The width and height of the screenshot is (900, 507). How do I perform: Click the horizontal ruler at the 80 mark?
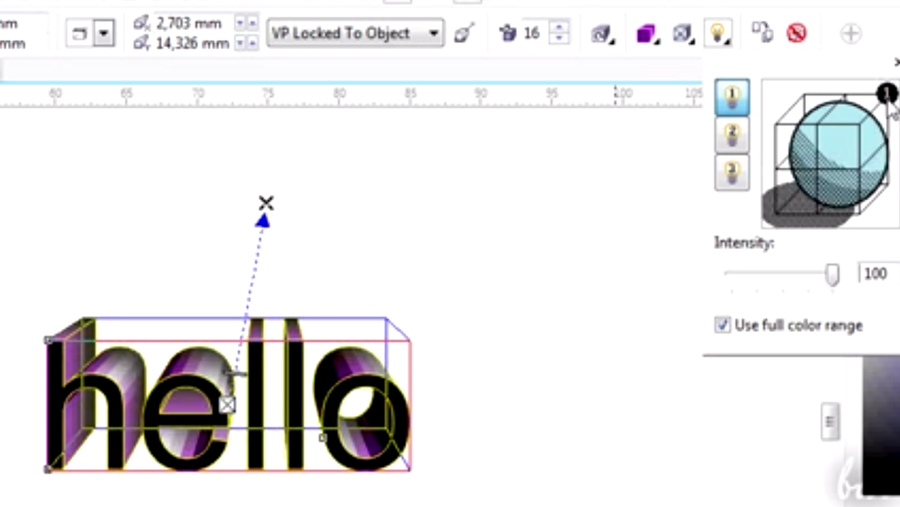click(x=339, y=94)
